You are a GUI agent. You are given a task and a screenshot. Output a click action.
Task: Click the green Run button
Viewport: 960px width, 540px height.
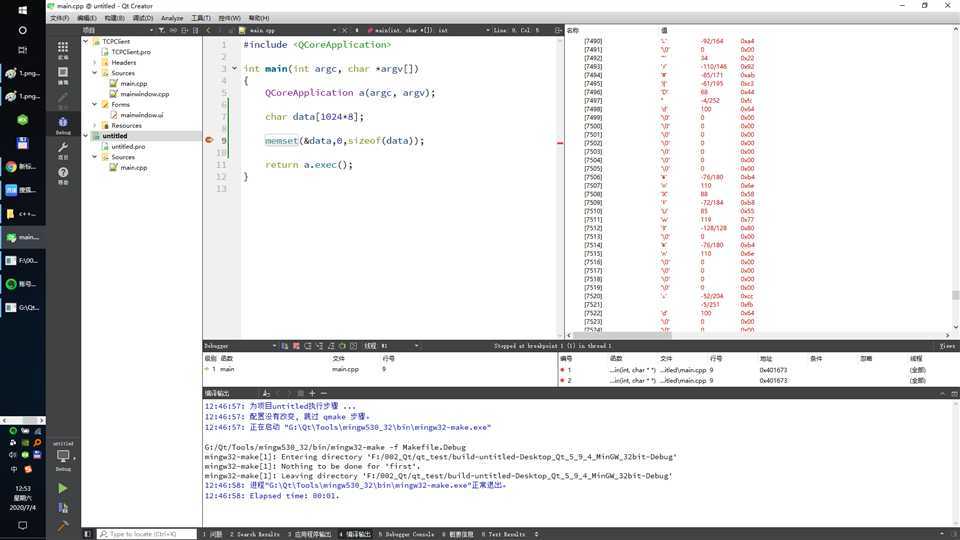[62, 488]
